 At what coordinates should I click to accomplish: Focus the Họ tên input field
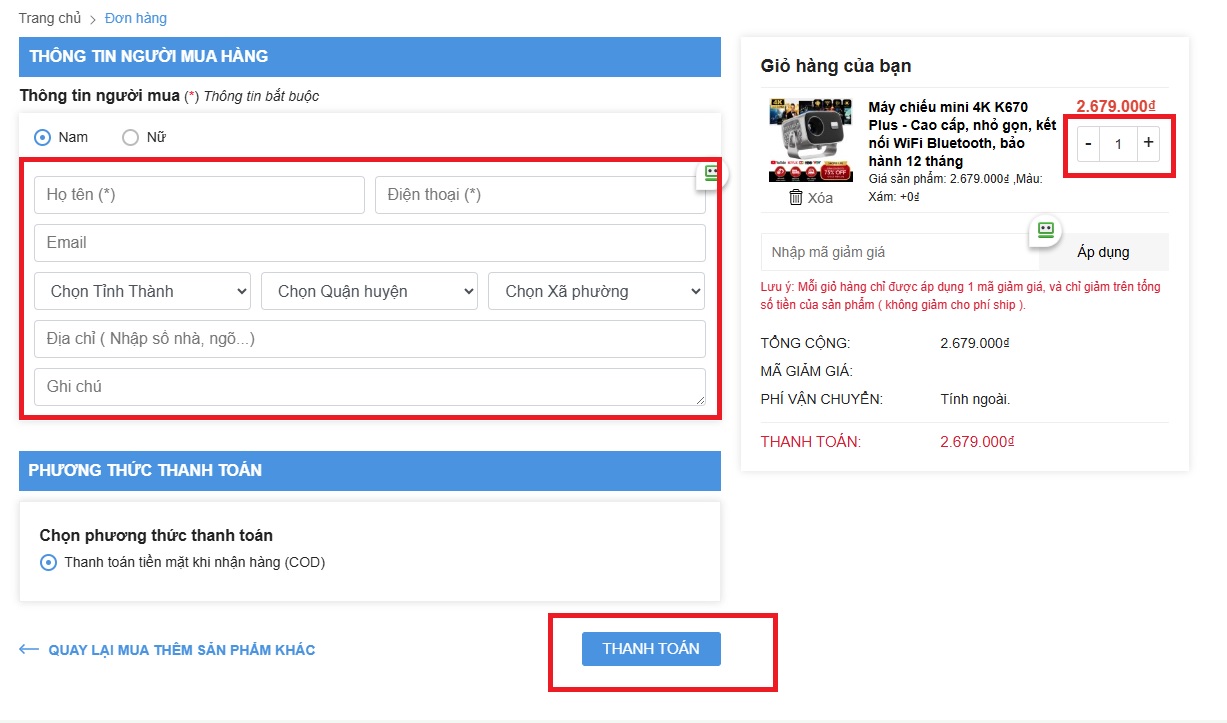(x=199, y=195)
